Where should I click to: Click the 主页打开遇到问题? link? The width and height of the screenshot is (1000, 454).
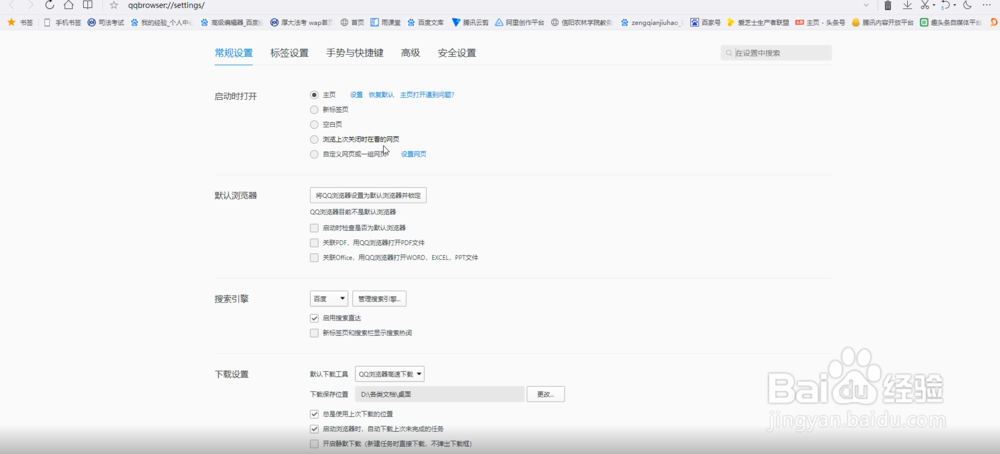pyautogui.click(x=427, y=94)
